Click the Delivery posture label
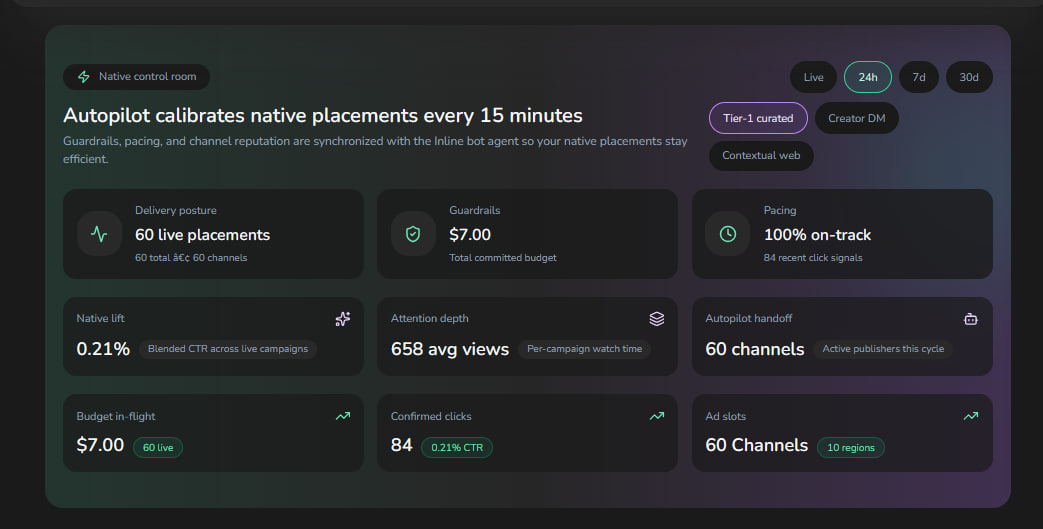Image resolution: width=1043 pixels, height=529 pixels. coord(176,210)
